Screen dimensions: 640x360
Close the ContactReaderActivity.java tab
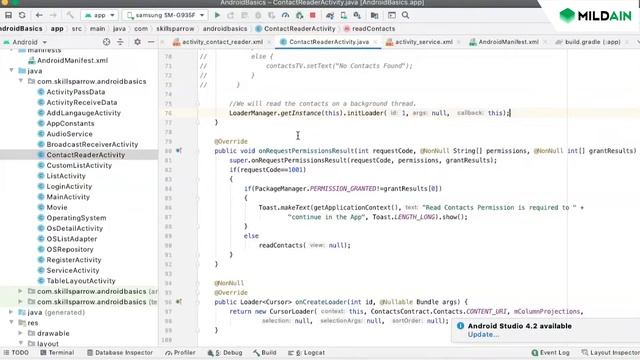pos(375,42)
